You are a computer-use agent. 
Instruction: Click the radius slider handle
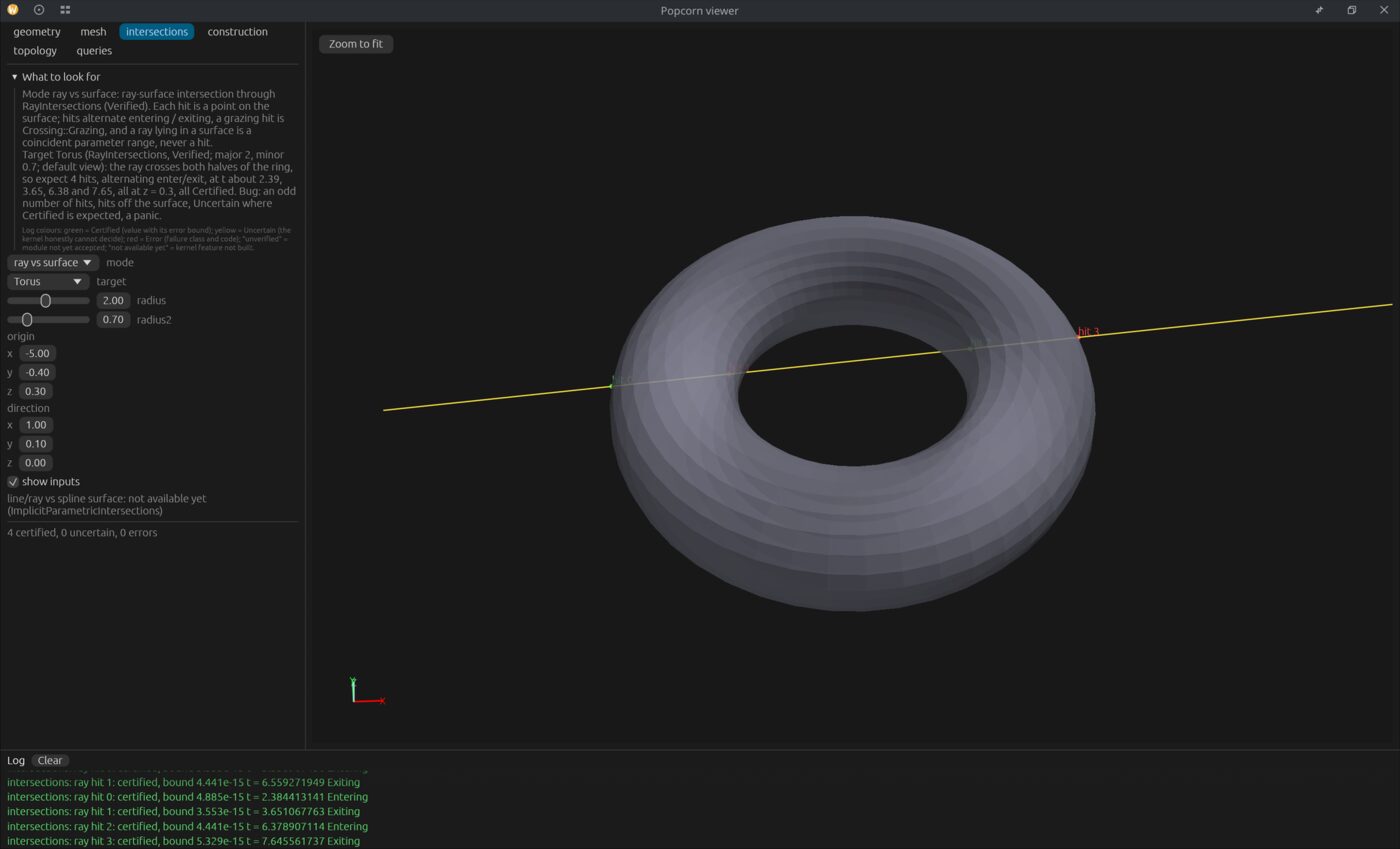tap(45, 301)
